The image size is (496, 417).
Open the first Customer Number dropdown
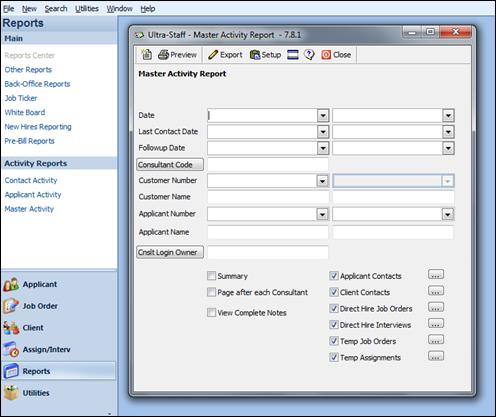tap(322, 181)
